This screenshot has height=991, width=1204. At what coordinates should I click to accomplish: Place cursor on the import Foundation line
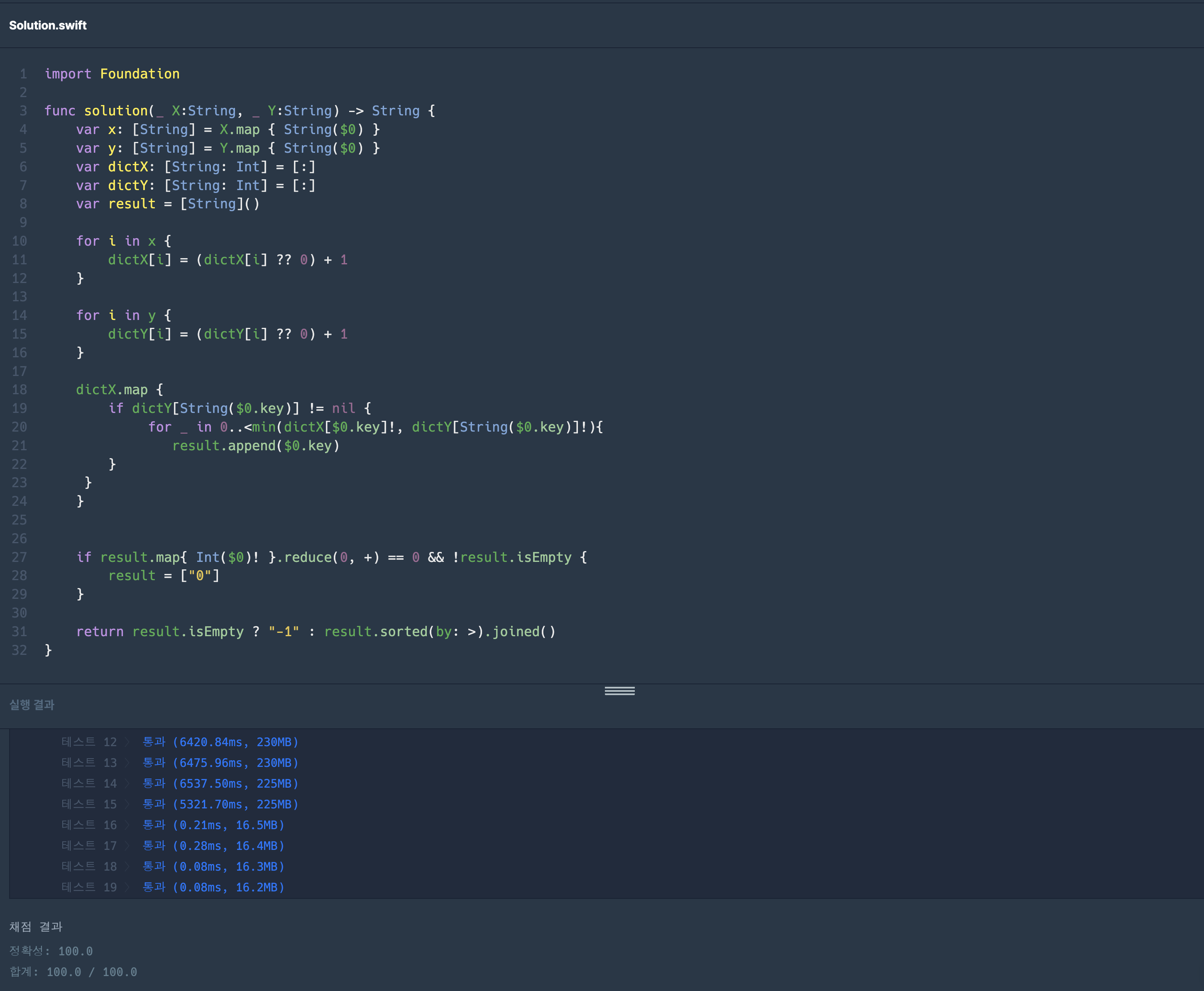112,73
